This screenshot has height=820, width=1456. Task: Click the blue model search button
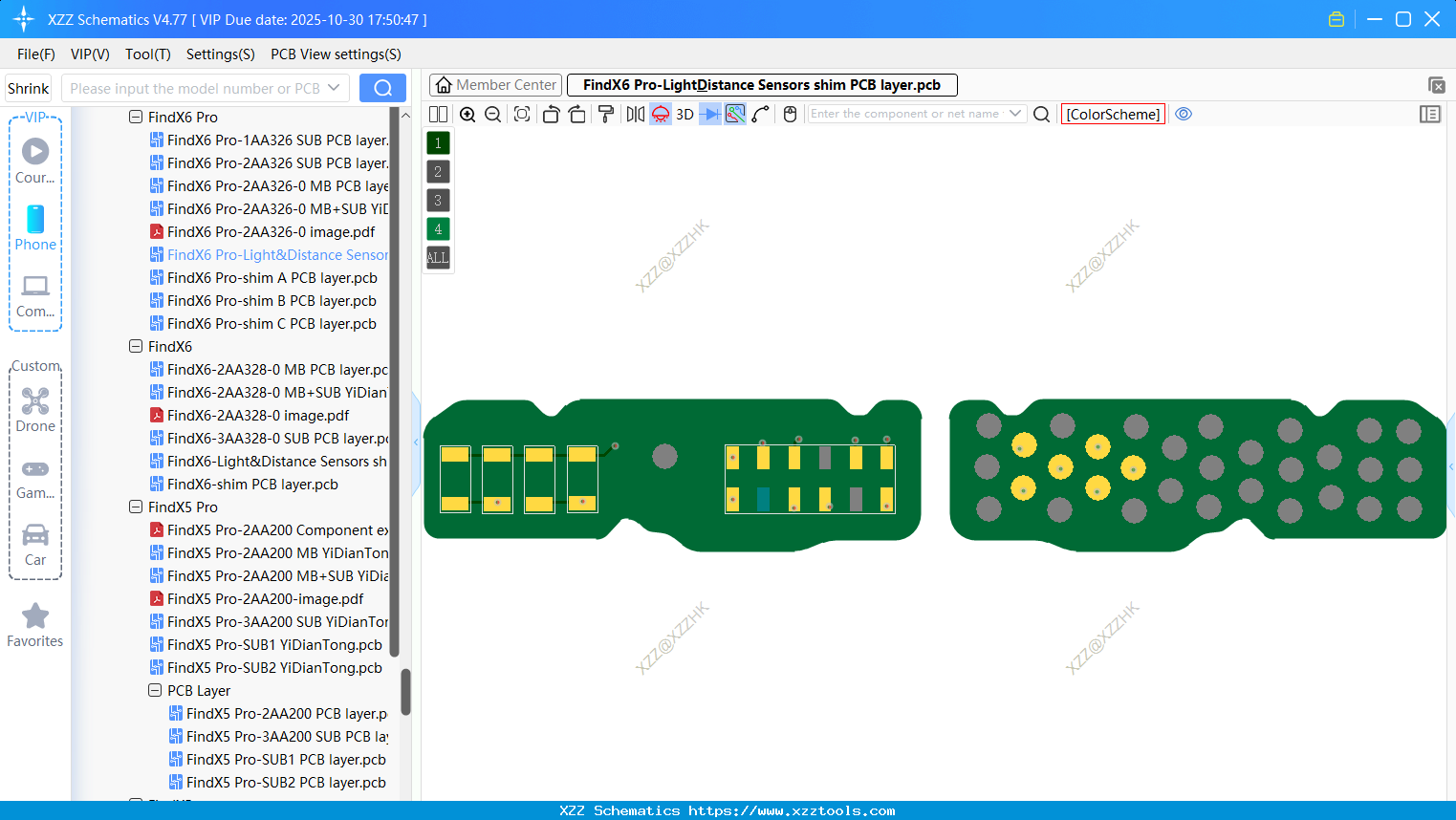382,88
